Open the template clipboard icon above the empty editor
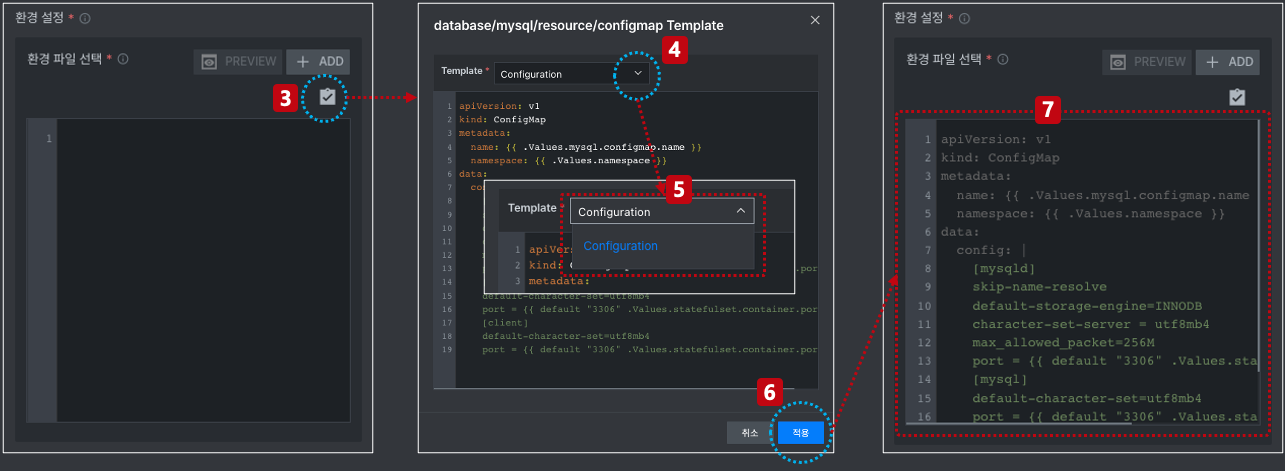The width and height of the screenshot is (1285, 471). (326, 97)
